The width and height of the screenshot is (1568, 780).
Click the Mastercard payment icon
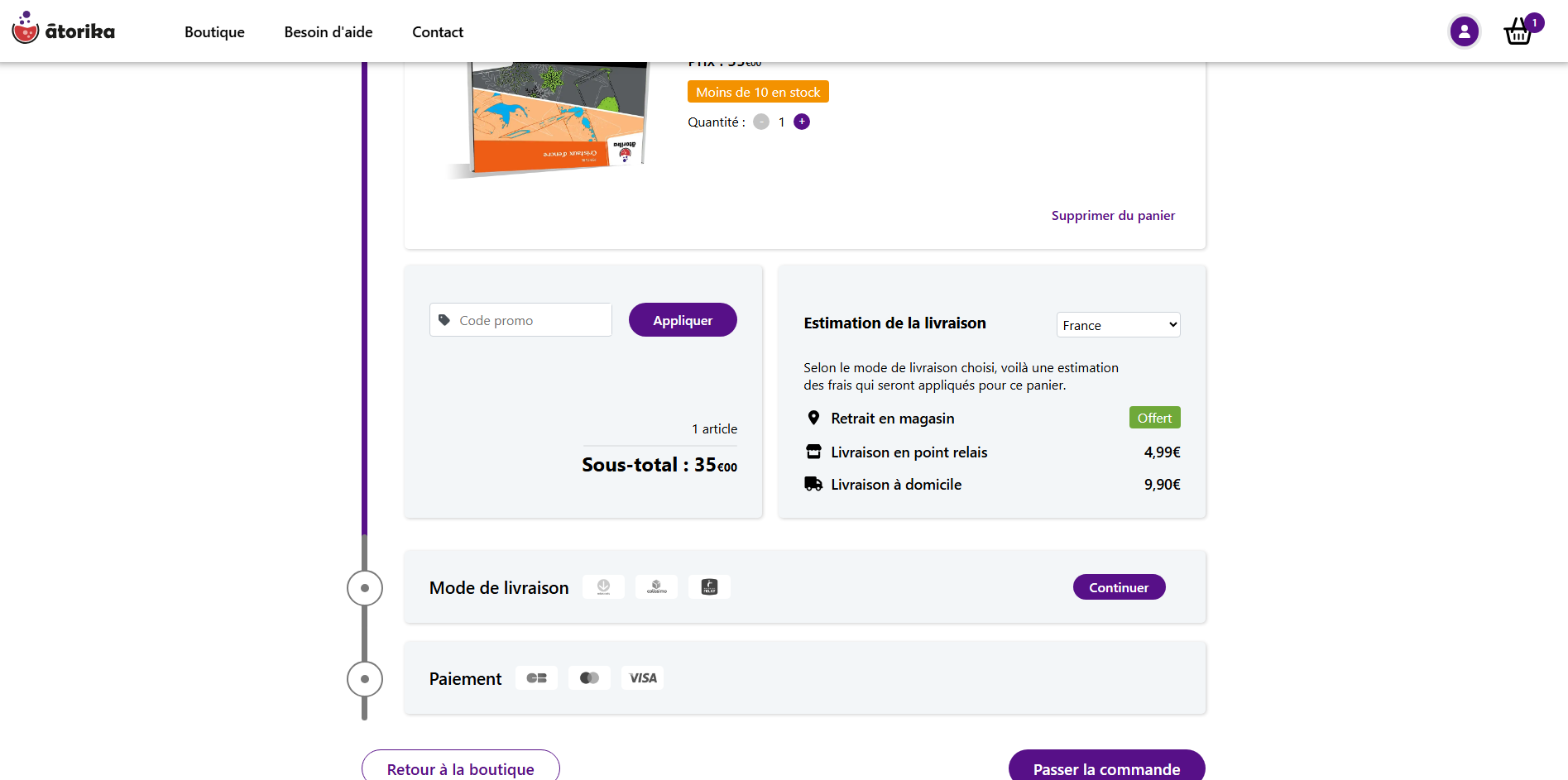point(589,678)
